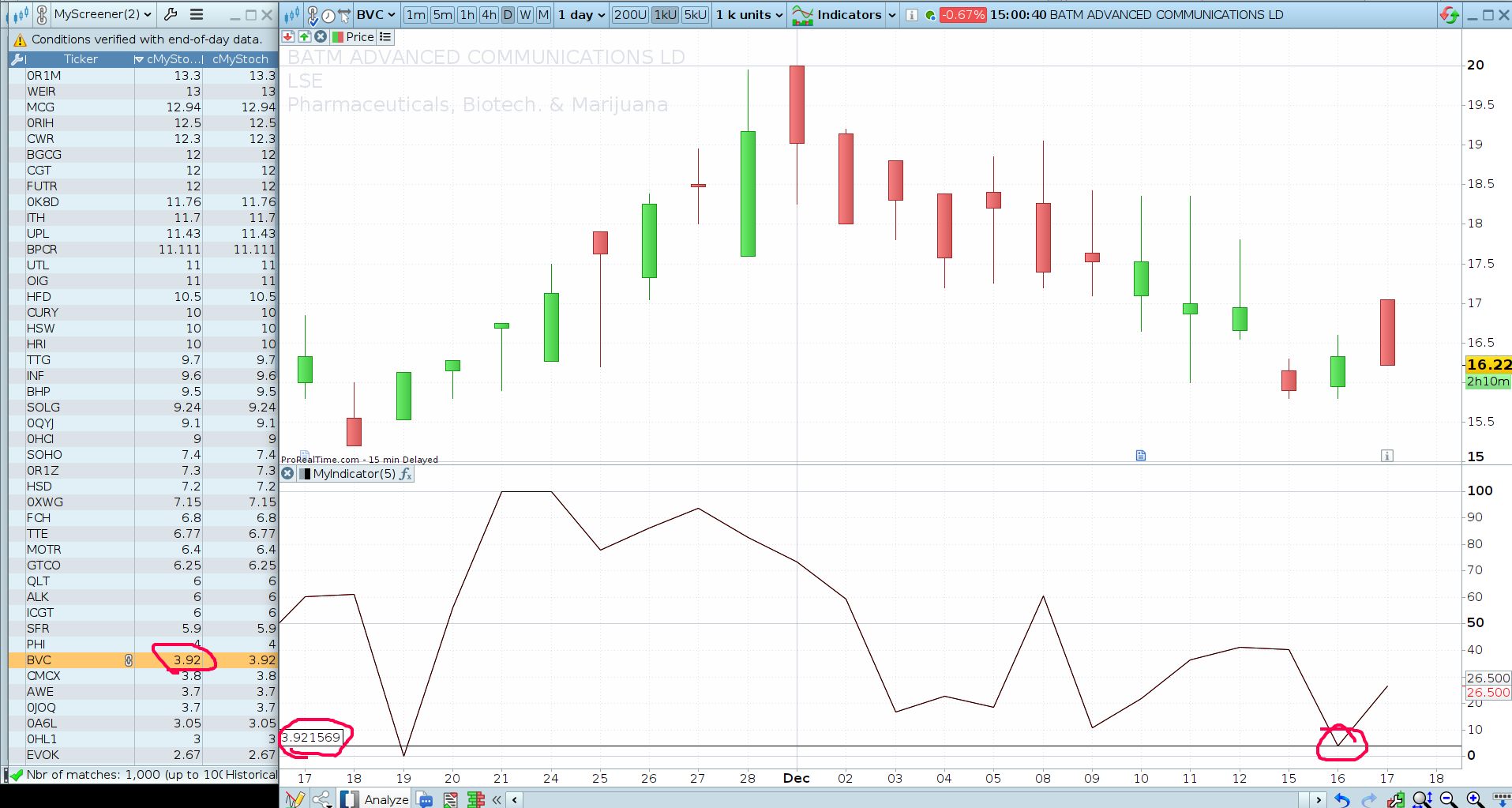Open screener settings wrench icon

point(171,14)
